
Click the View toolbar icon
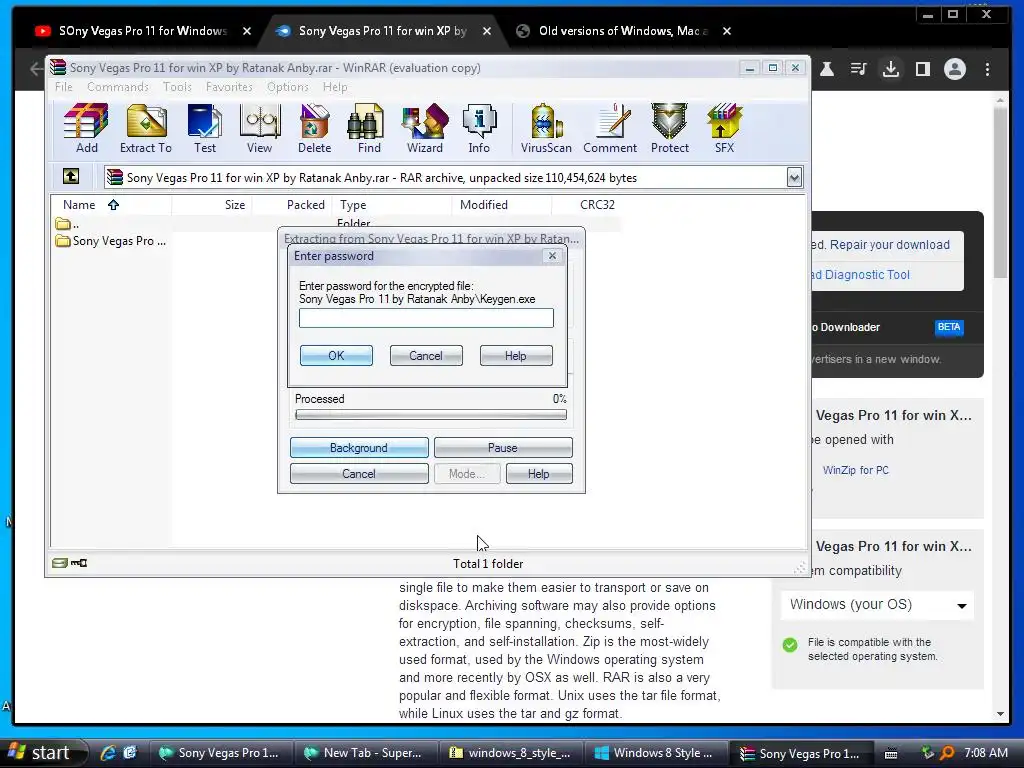259,128
